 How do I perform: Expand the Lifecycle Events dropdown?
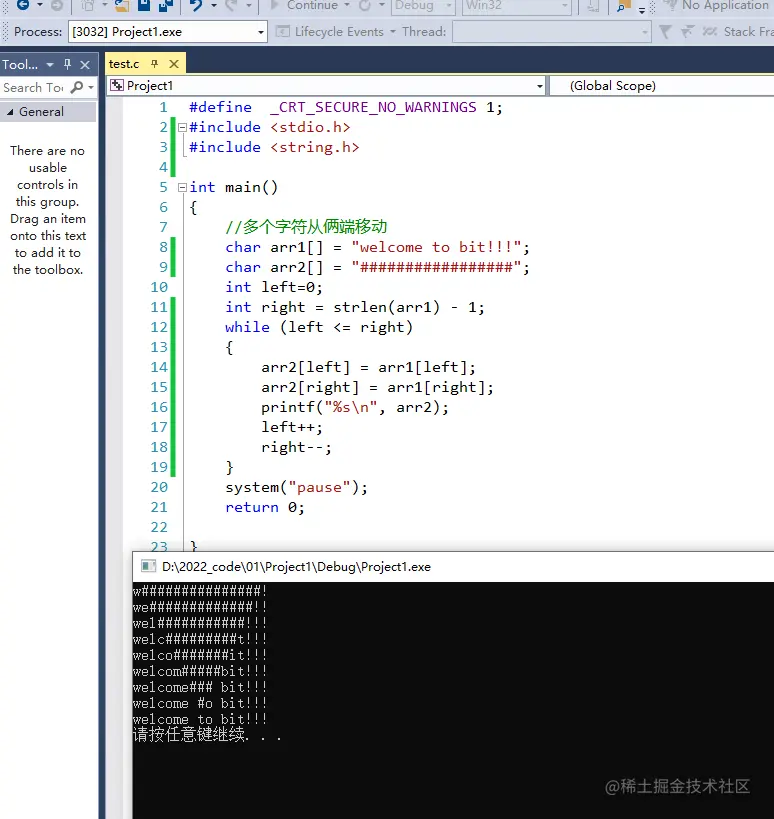tap(393, 32)
